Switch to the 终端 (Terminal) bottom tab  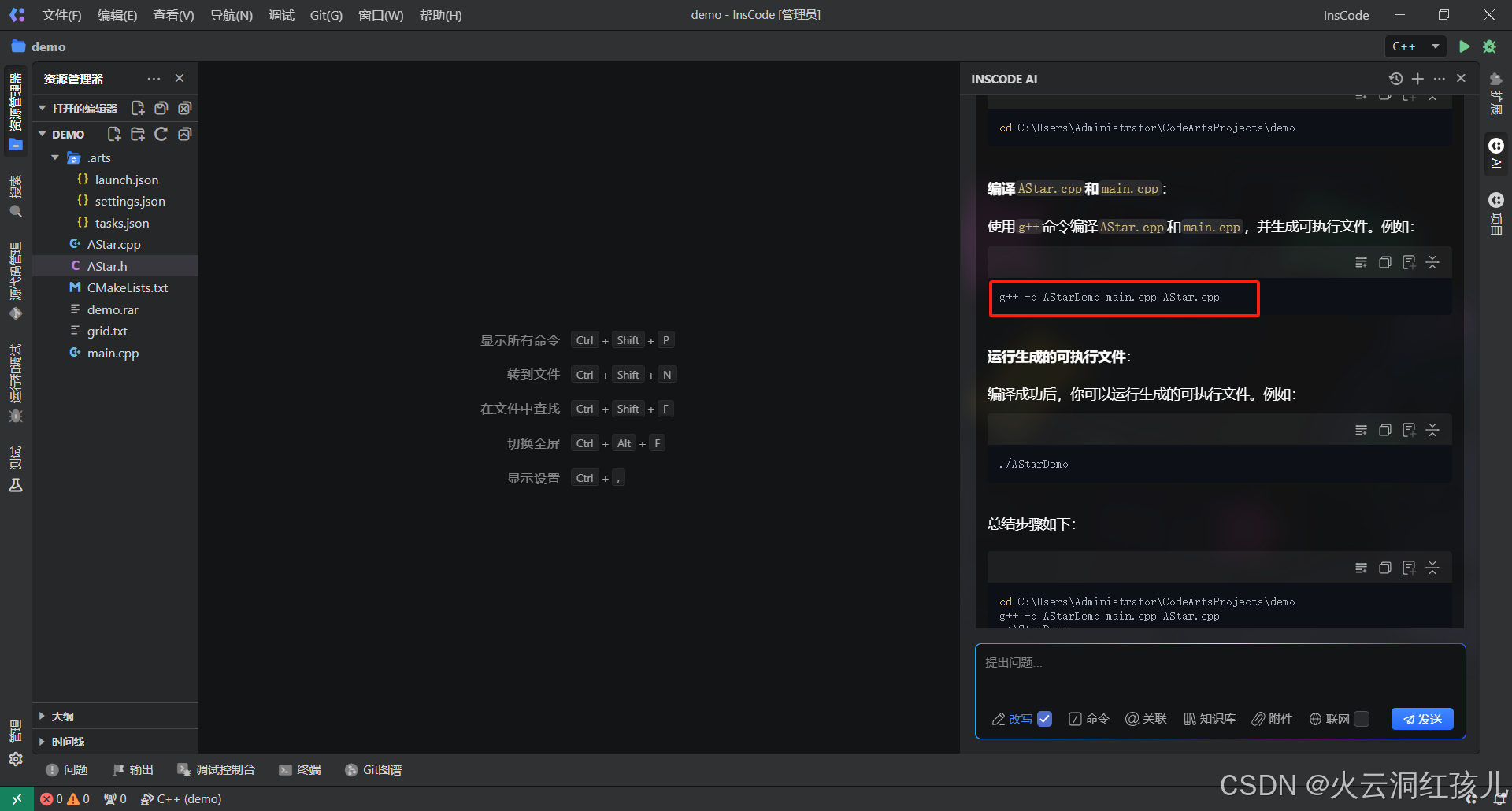[299, 769]
